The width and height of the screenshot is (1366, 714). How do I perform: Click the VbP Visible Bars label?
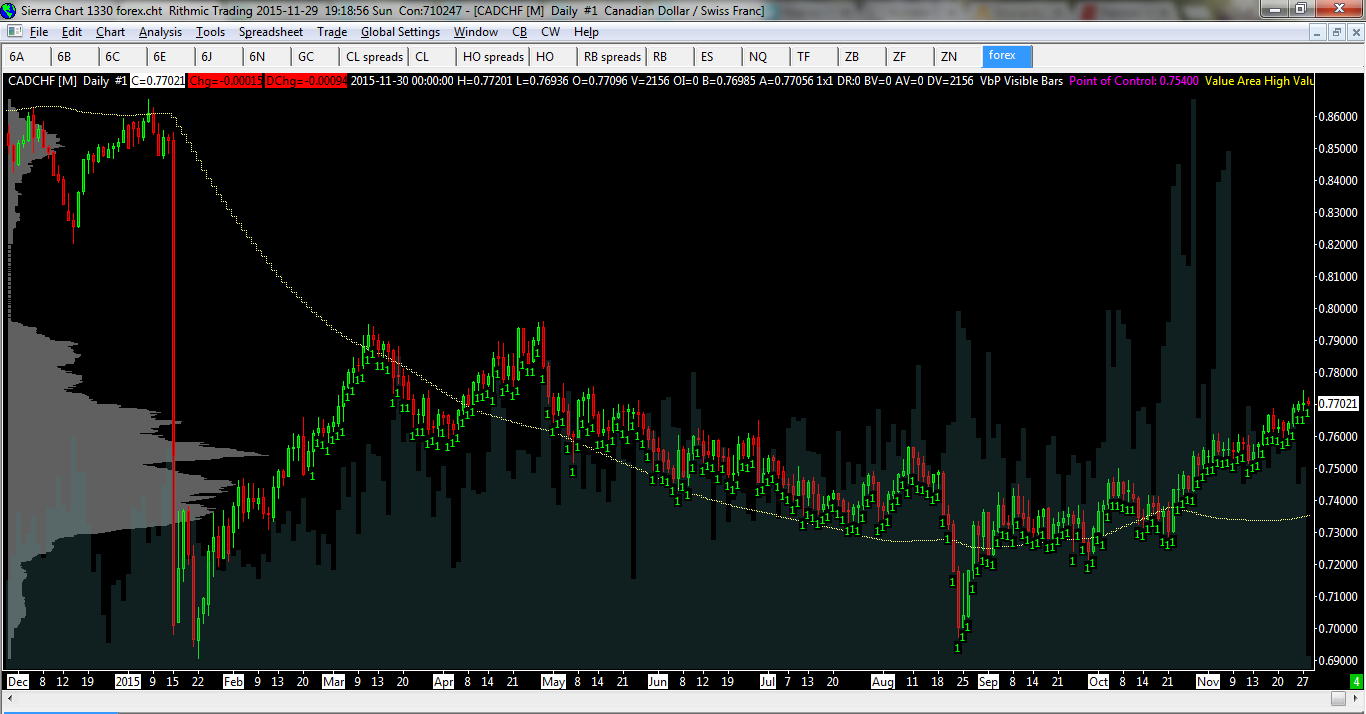[1020, 81]
